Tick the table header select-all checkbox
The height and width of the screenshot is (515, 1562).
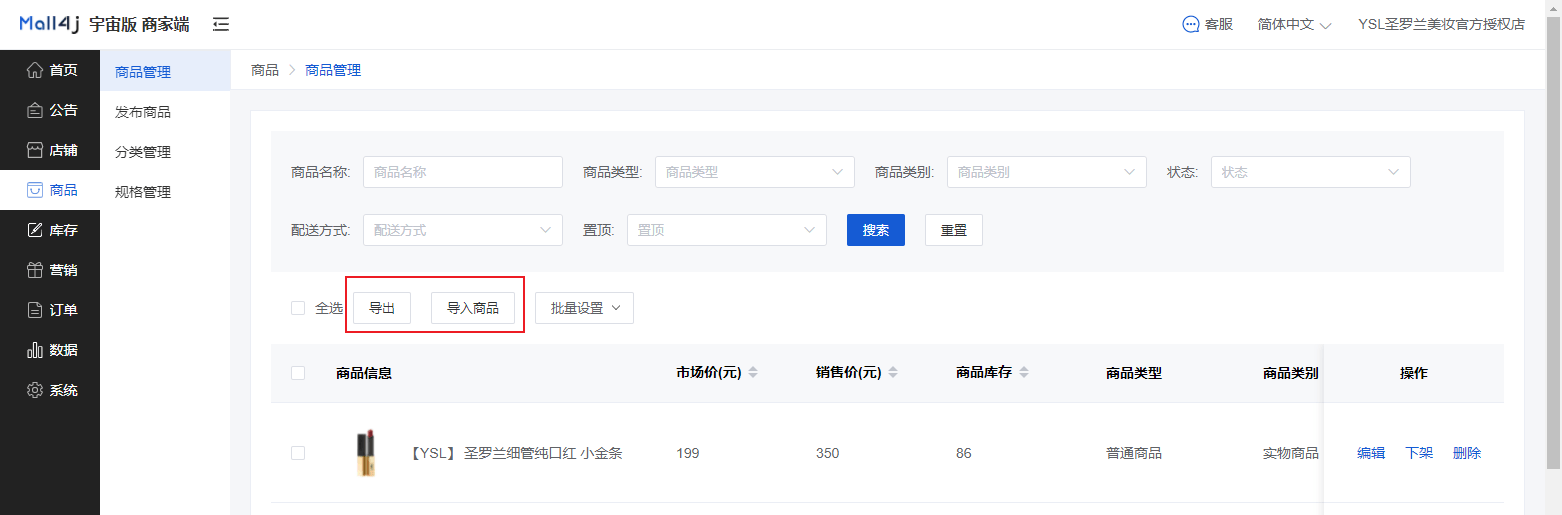[x=298, y=373]
